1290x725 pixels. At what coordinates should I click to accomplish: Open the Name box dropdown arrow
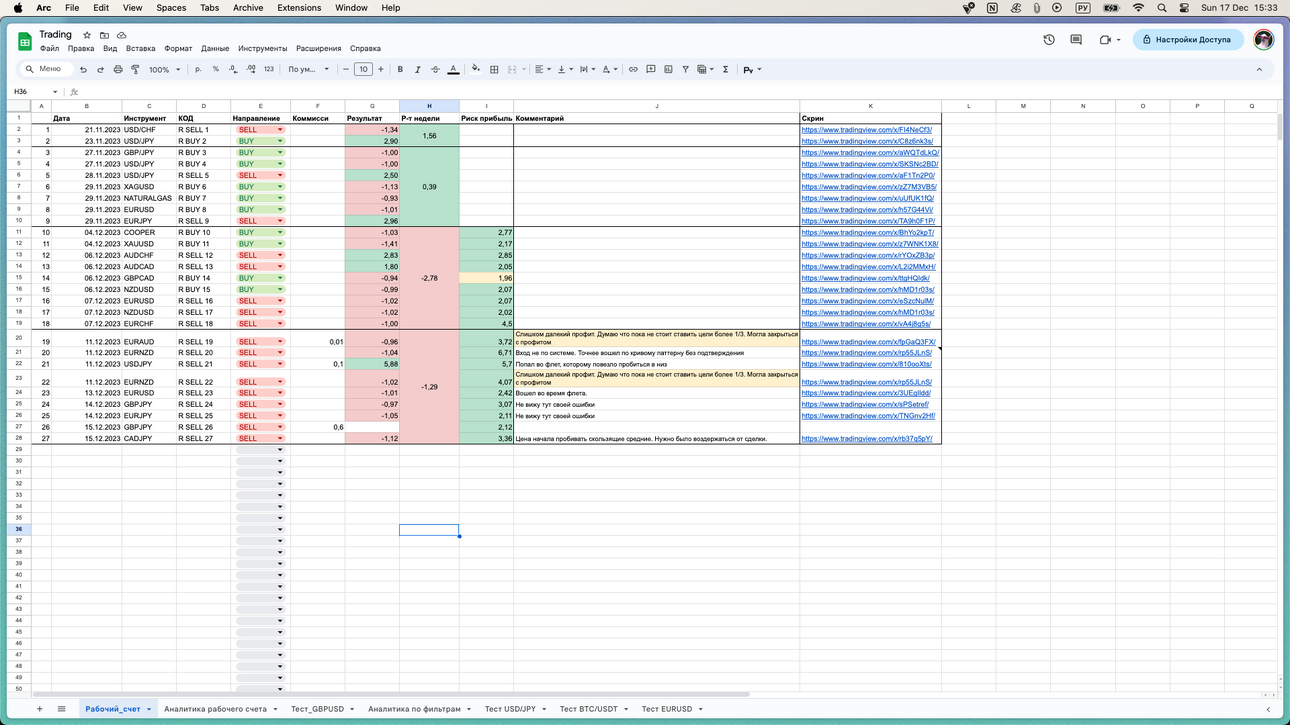pyautogui.click(x=55, y=92)
